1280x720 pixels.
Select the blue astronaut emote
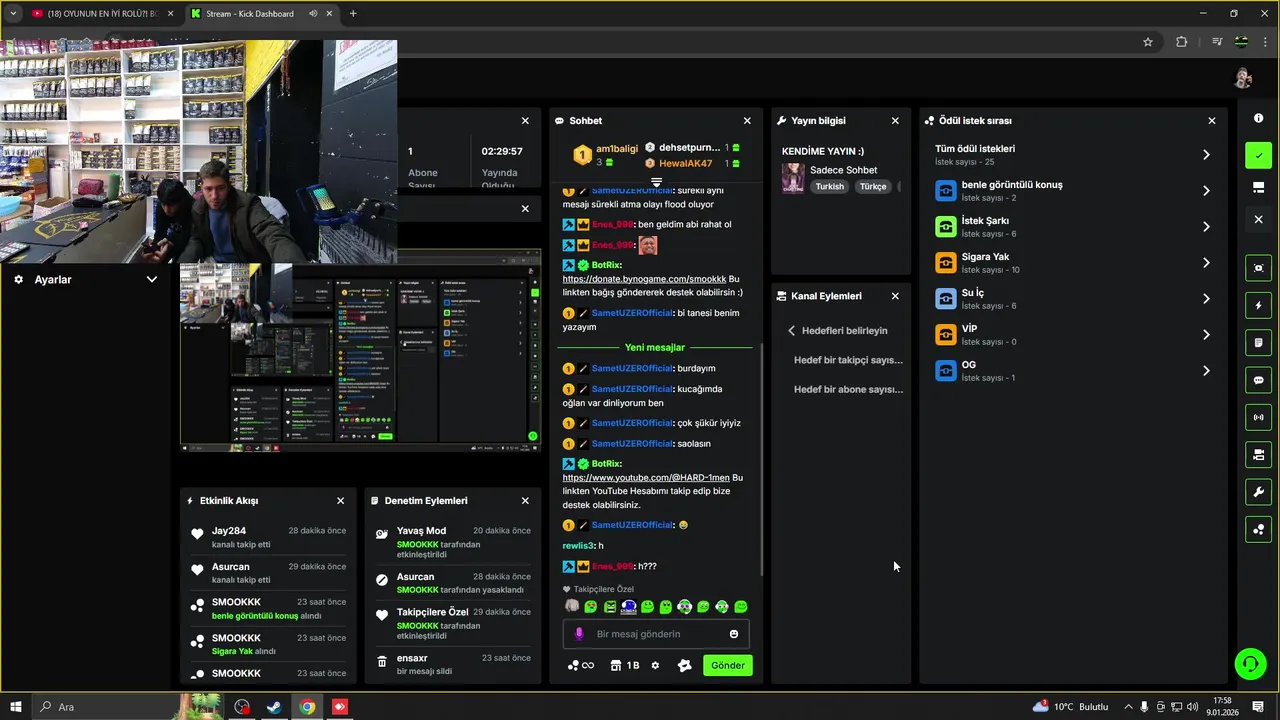(x=628, y=606)
